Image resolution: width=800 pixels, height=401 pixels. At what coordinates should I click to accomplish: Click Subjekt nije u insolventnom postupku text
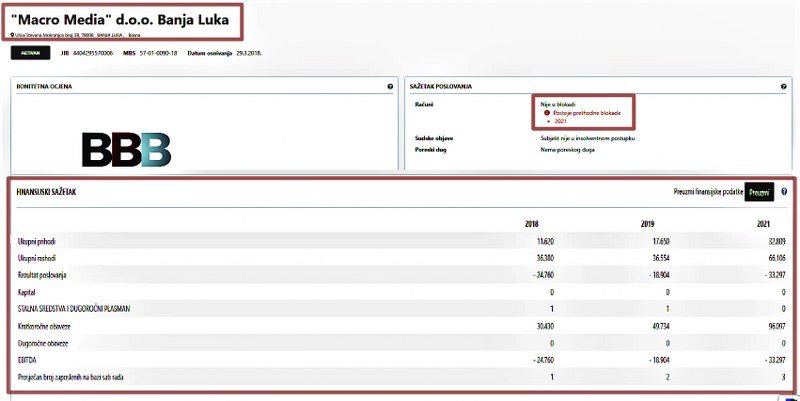[x=588, y=138]
